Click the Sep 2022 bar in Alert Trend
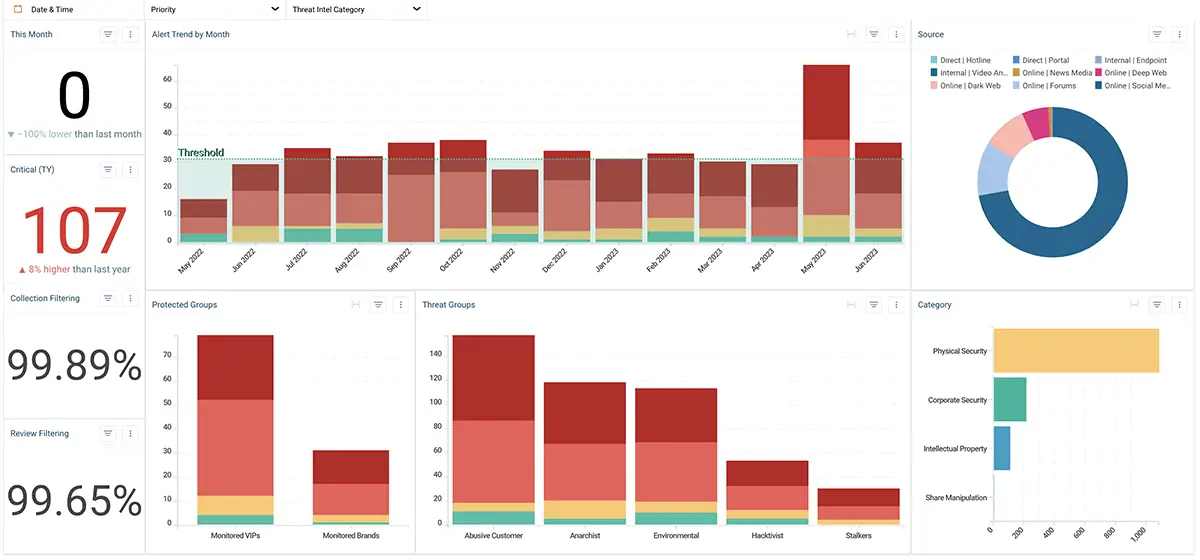1200x560 pixels. coord(411,192)
